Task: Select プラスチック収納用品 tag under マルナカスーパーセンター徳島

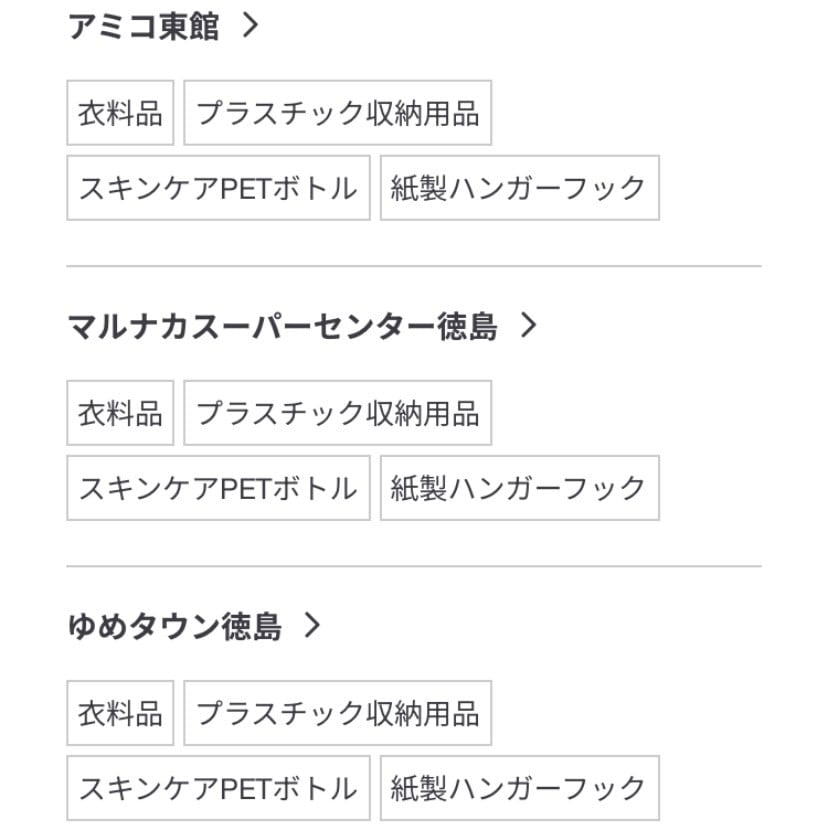Action: tap(337, 413)
